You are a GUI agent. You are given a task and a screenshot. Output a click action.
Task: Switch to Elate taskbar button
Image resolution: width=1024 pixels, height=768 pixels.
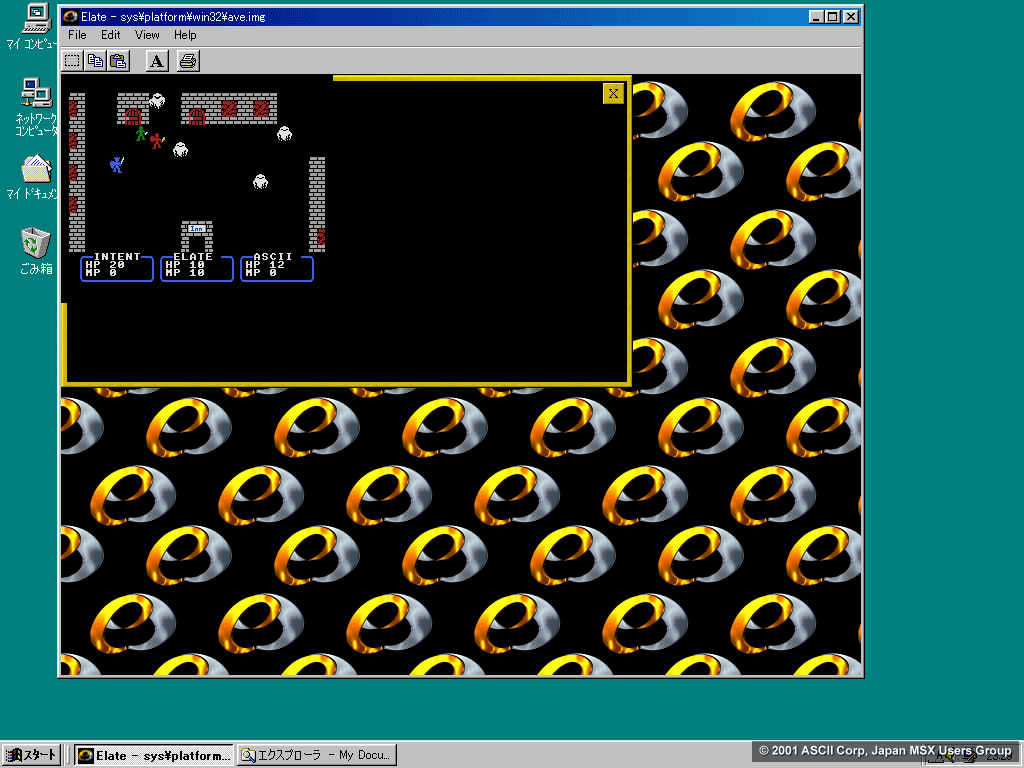click(x=153, y=755)
